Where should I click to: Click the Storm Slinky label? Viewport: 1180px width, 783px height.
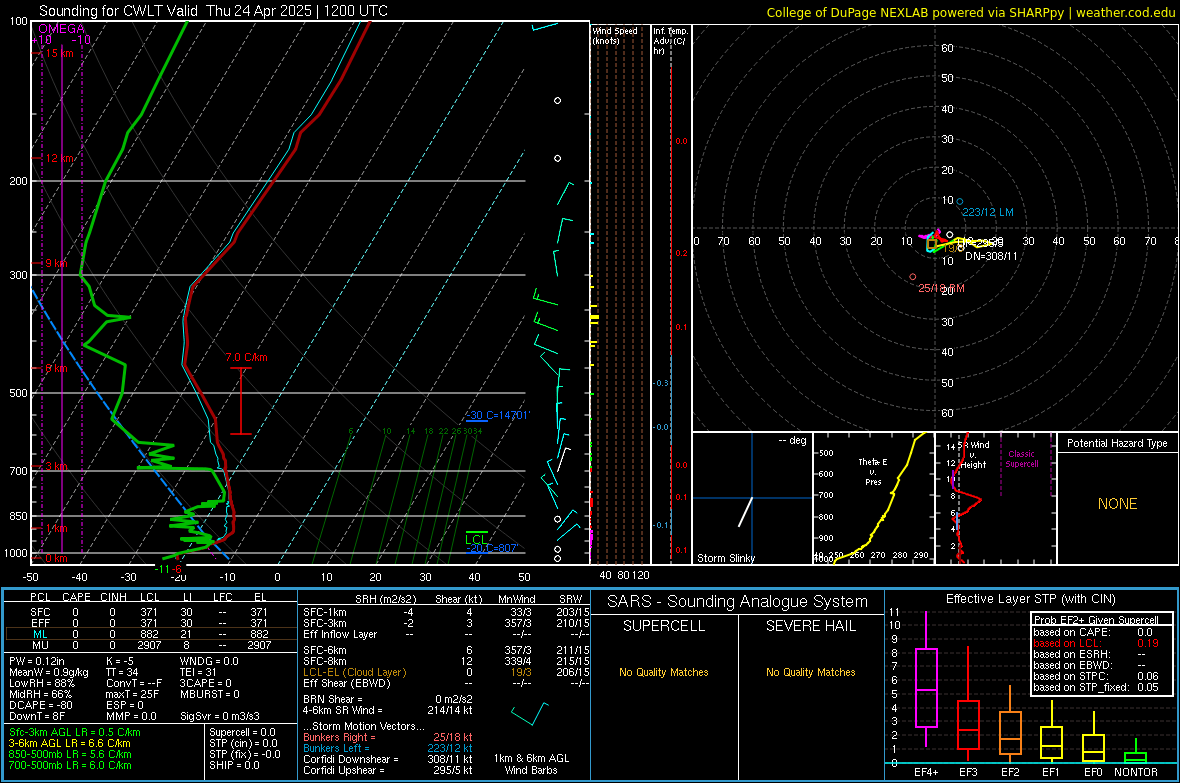pos(725,558)
